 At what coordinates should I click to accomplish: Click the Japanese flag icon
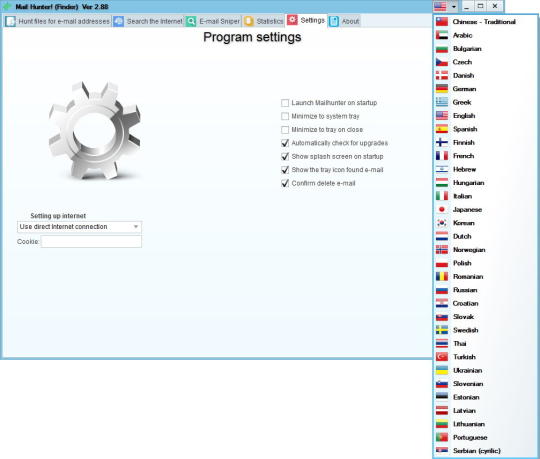(442, 210)
